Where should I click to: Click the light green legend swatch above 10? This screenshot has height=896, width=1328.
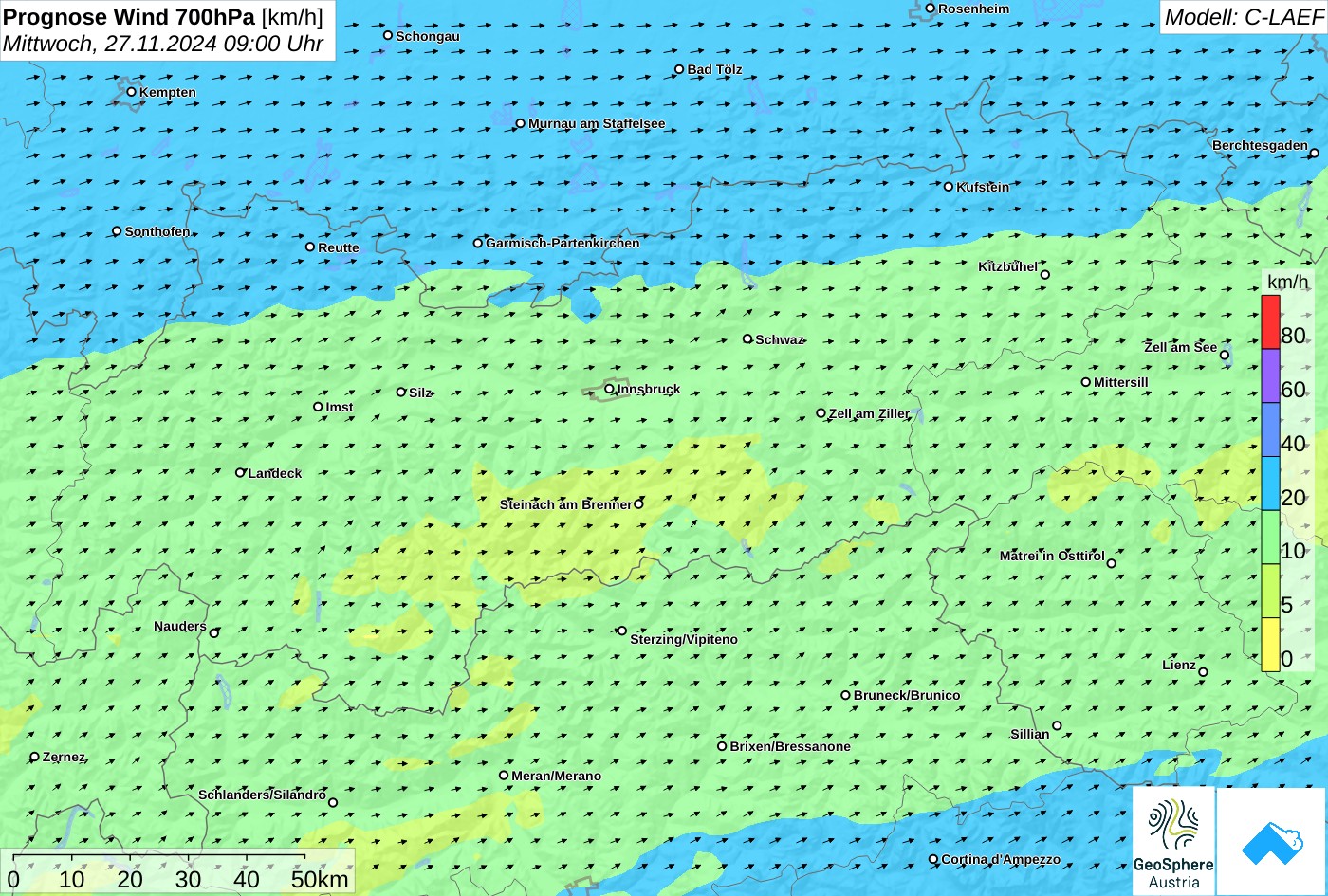[x=1270, y=538]
